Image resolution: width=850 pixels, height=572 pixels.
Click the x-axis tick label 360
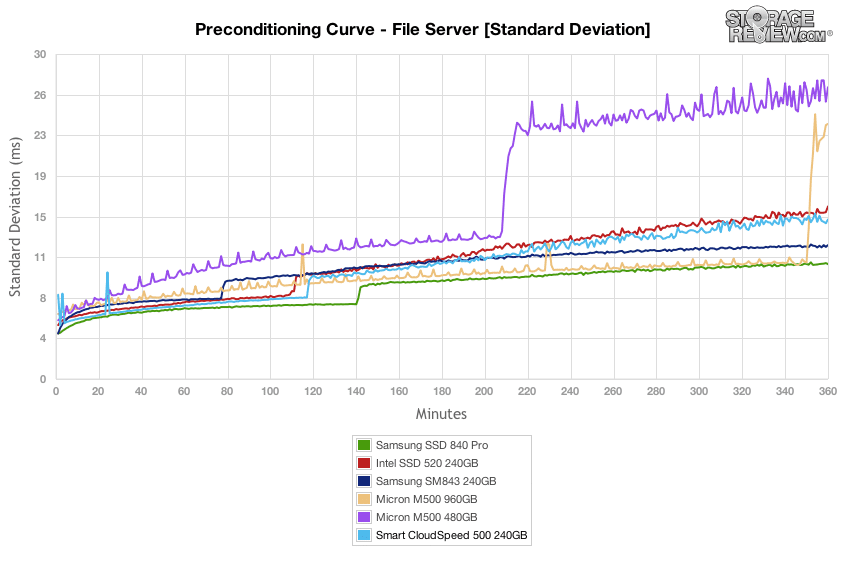click(x=828, y=391)
